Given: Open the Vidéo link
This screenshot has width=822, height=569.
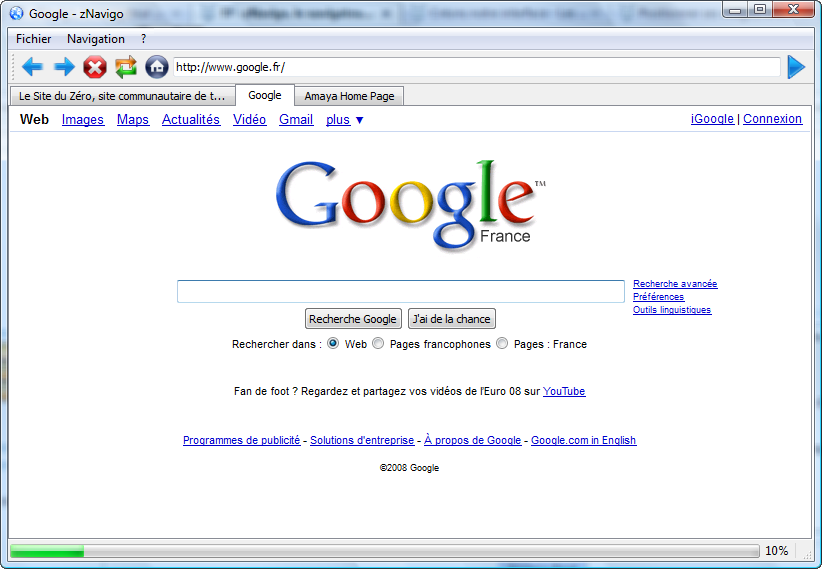Looking at the screenshot, I should pyautogui.click(x=250, y=120).
